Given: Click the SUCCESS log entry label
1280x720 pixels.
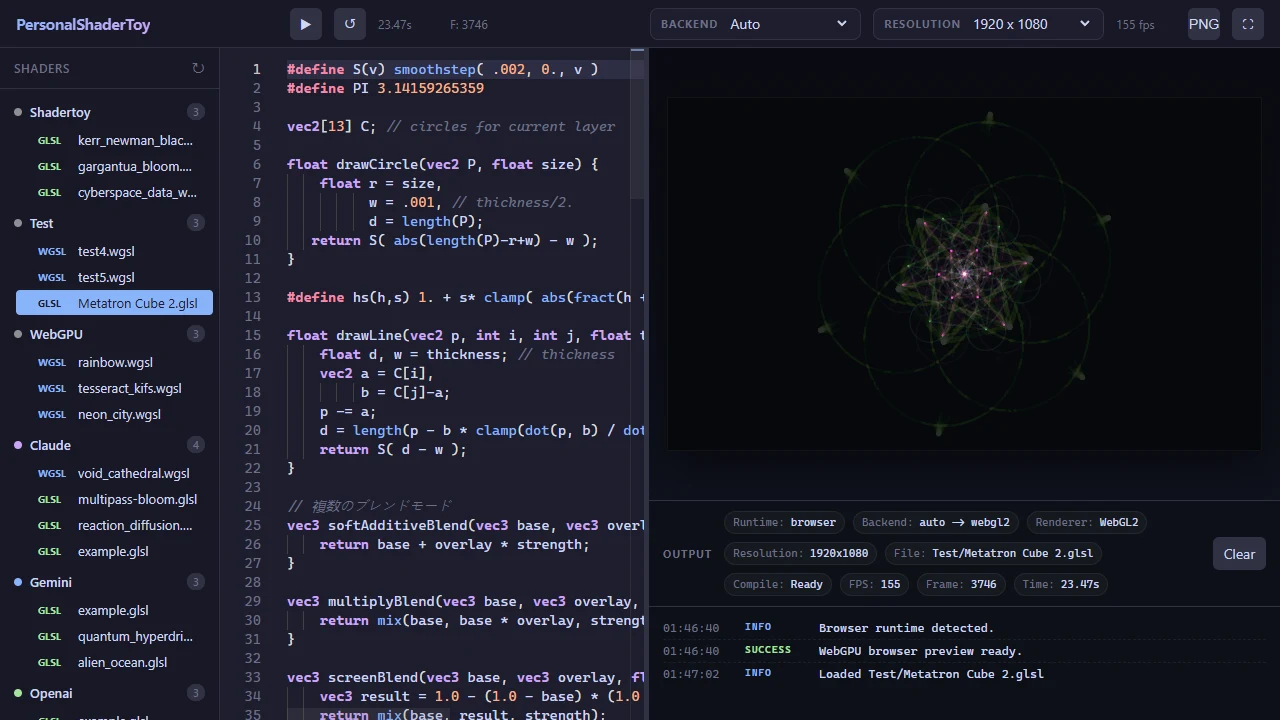Looking at the screenshot, I should coord(768,650).
